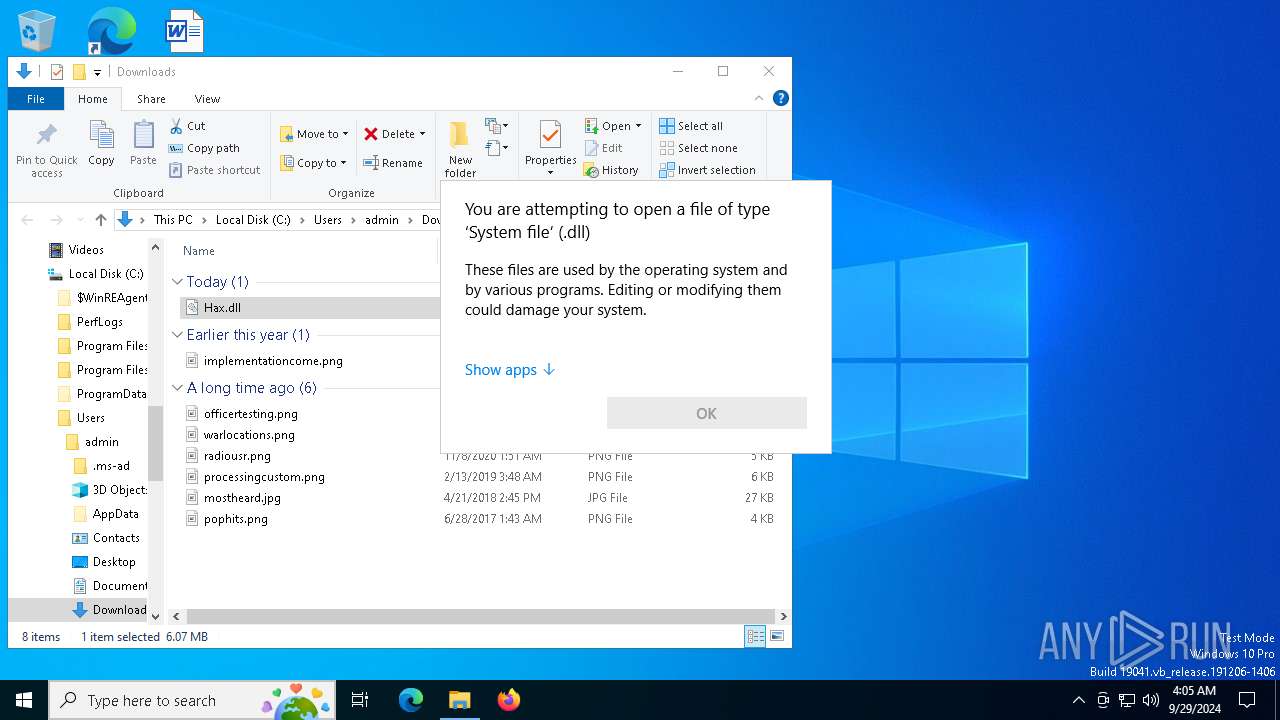The image size is (1280, 720).
Task: Open the recent locations dropdown arrow
Action: [x=80, y=220]
